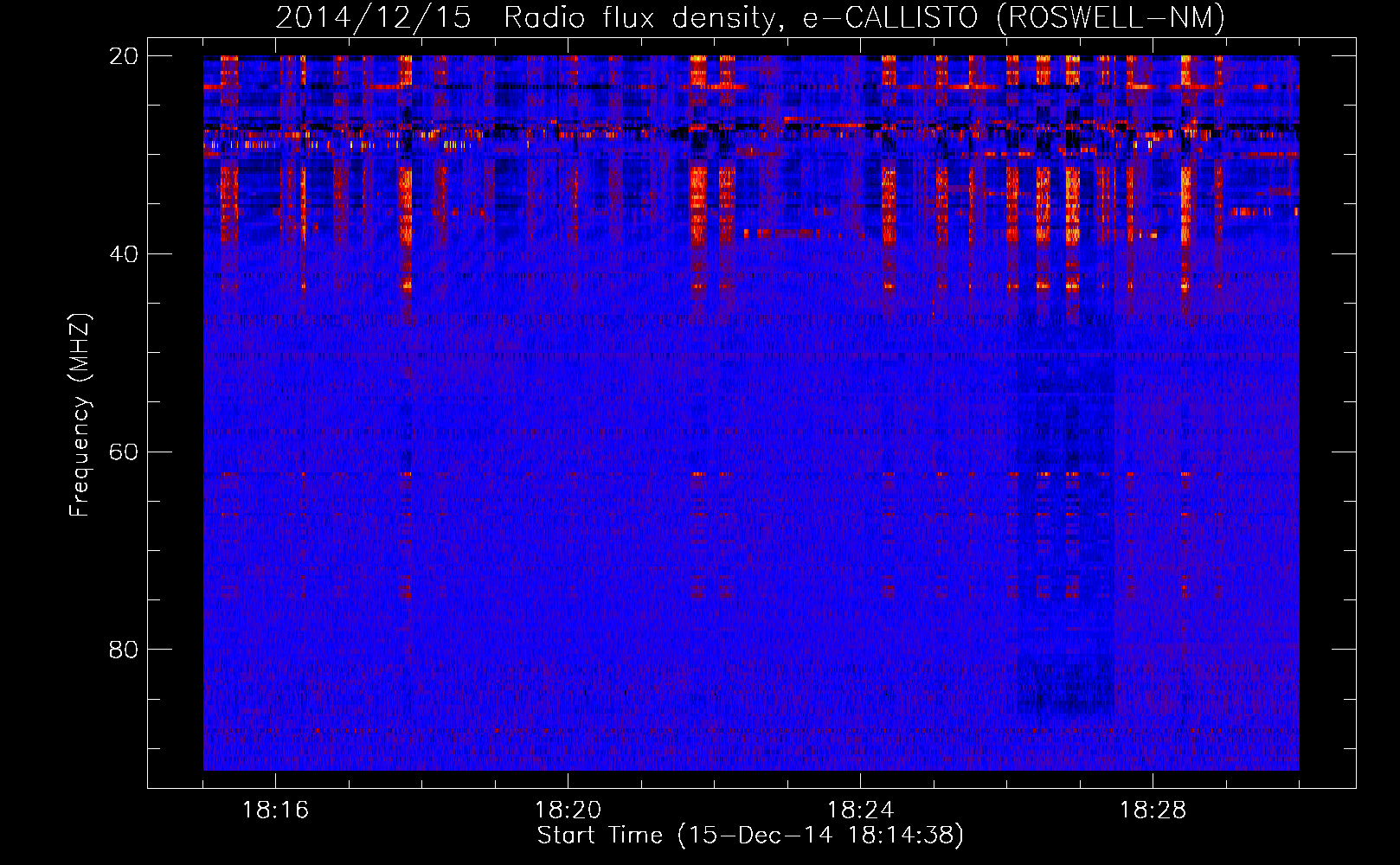
Task: Click the '60' frequency tick label
Action: point(124,452)
